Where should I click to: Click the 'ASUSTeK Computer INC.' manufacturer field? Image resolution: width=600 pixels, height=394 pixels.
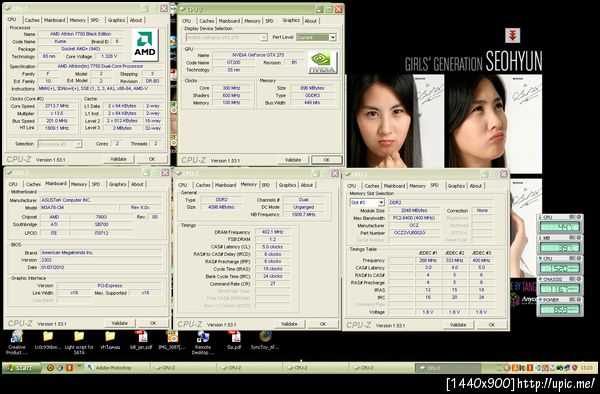pyautogui.click(x=101, y=200)
